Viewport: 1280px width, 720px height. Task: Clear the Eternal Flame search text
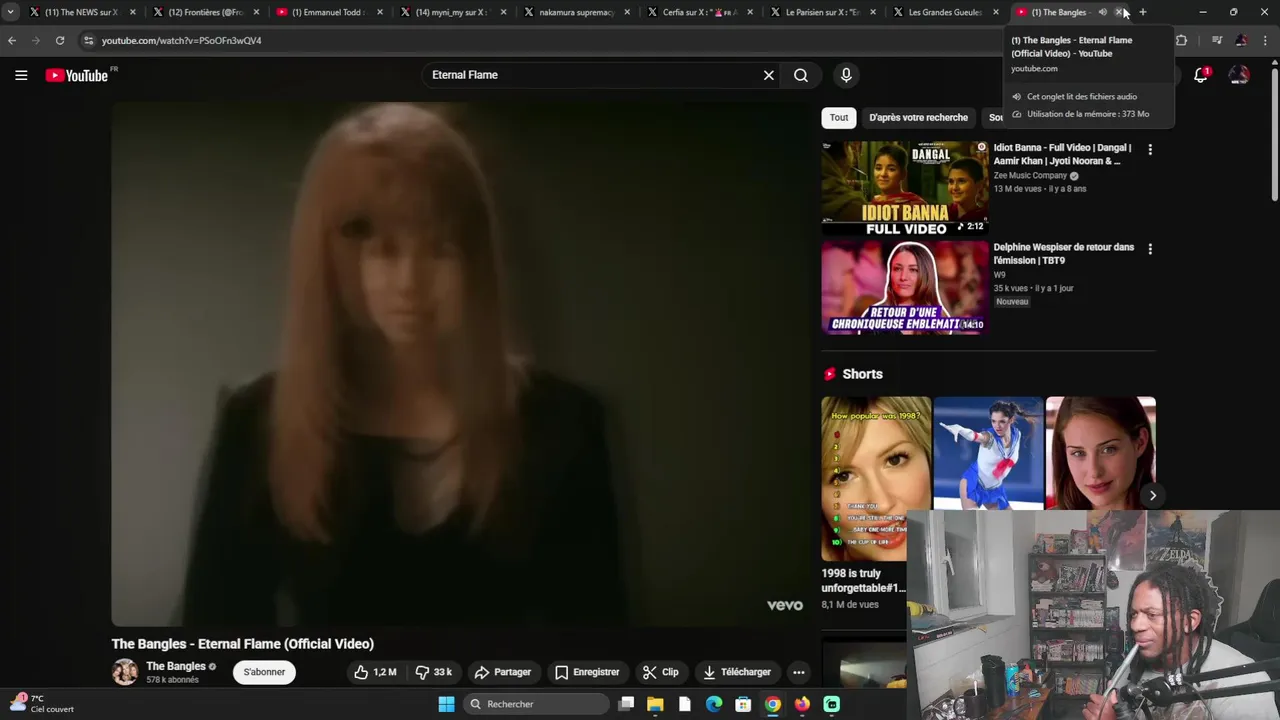tap(768, 75)
